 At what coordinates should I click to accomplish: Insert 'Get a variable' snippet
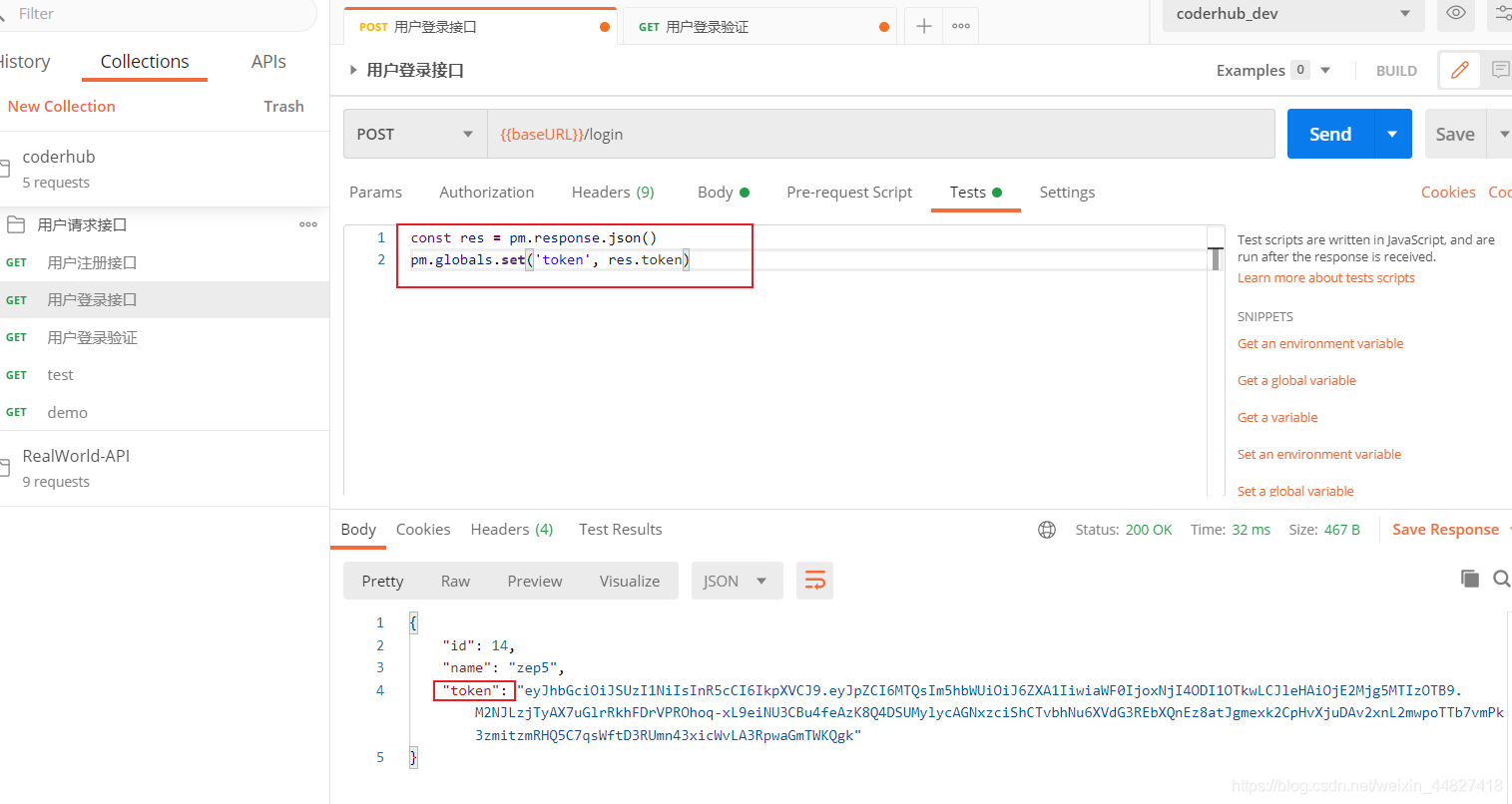point(1277,418)
